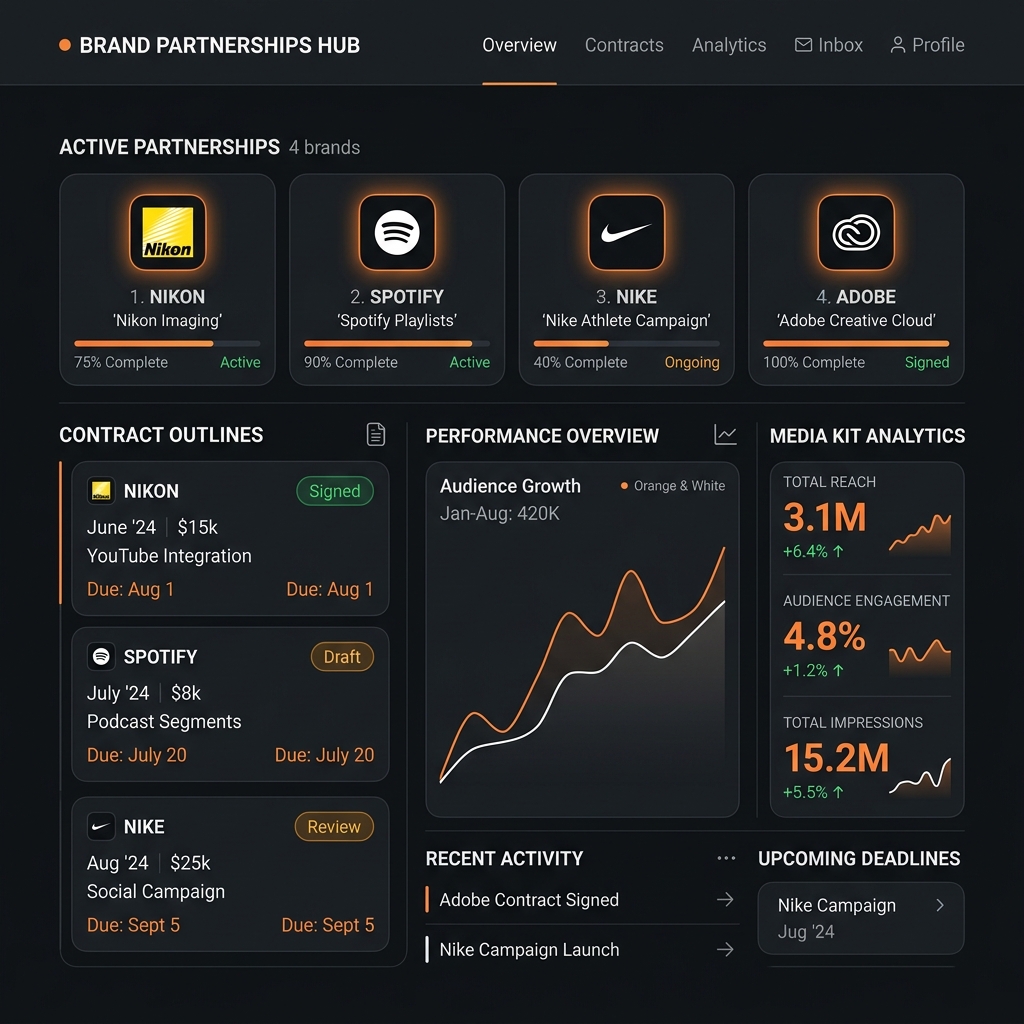Click the orange dot logo beside hub title
The width and height of the screenshot is (1024, 1024).
pos(65,44)
